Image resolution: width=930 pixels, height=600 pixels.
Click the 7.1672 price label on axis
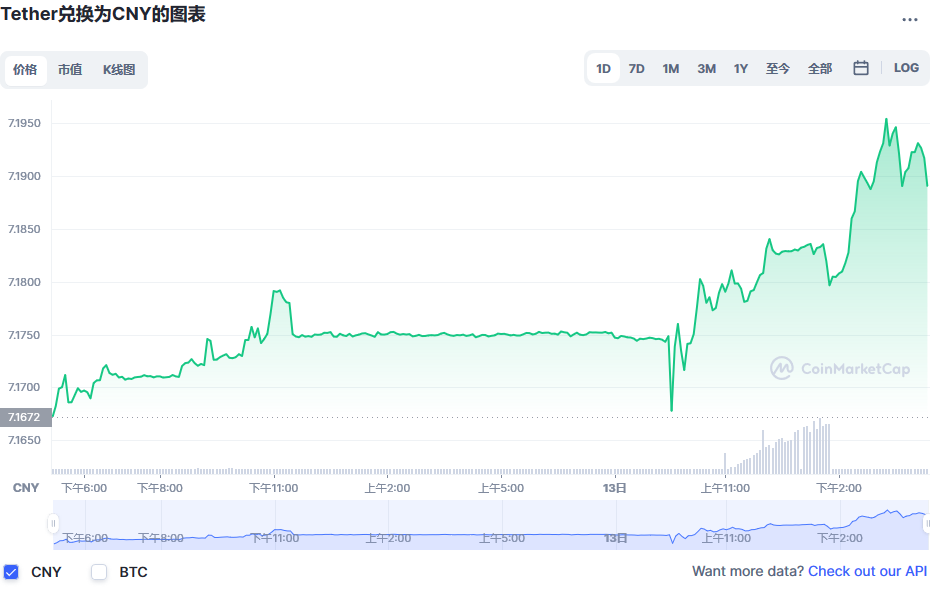[x=26, y=417]
